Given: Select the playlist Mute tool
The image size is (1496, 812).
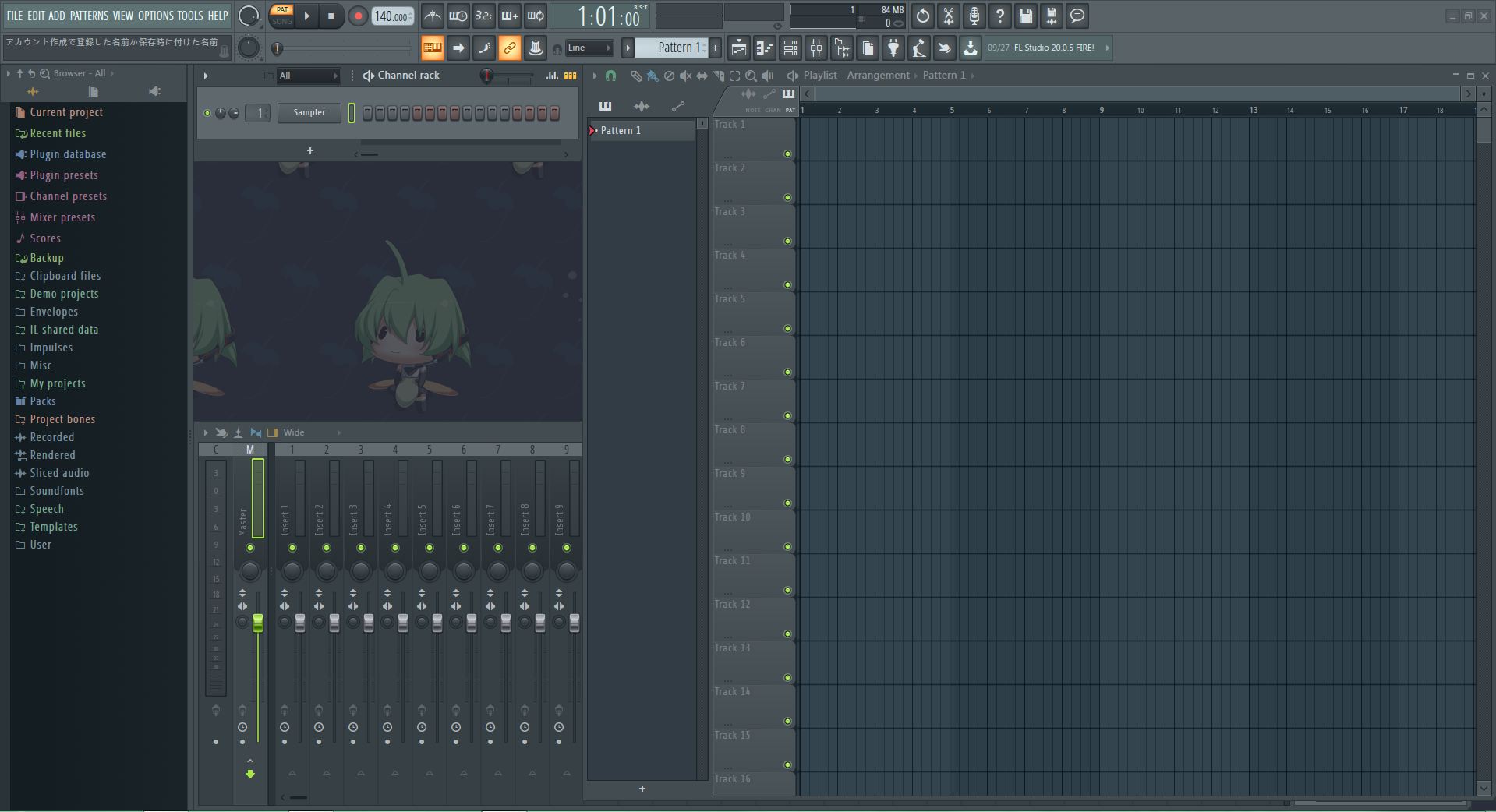Looking at the screenshot, I should [685, 76].
